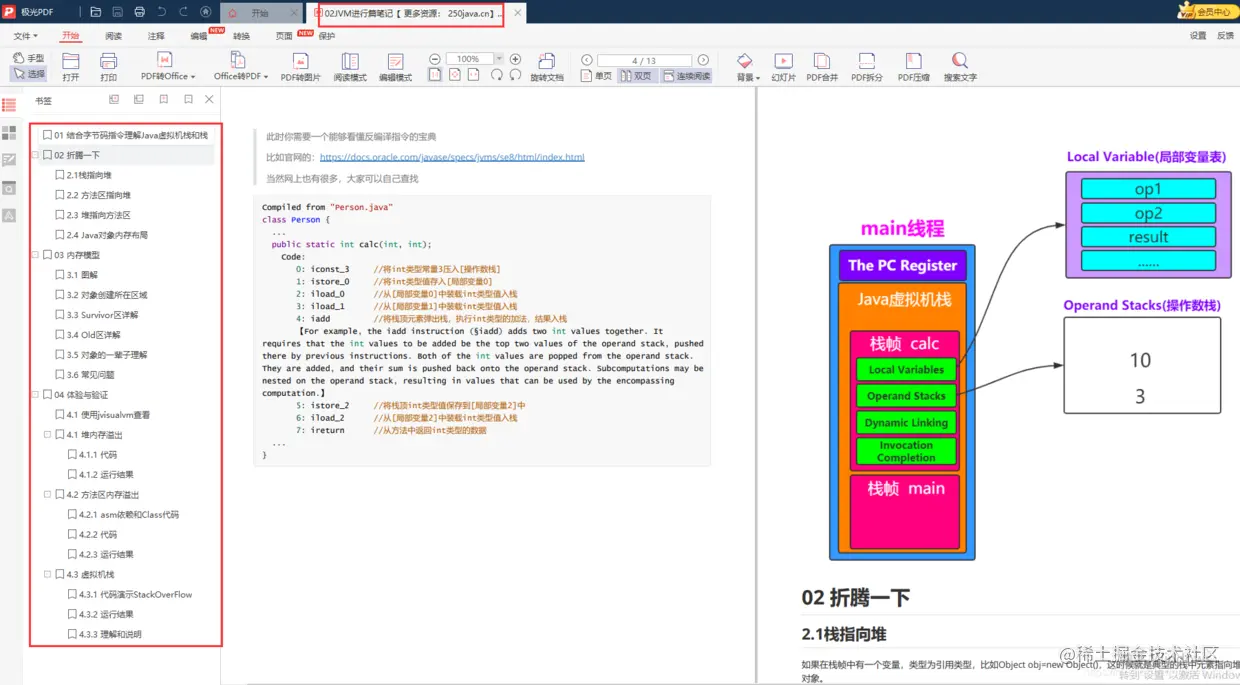Image resolution: width=1240 pixels, height=685 pixels.
Task: Zoom out with the minus icon
Action: click(435, 59)
